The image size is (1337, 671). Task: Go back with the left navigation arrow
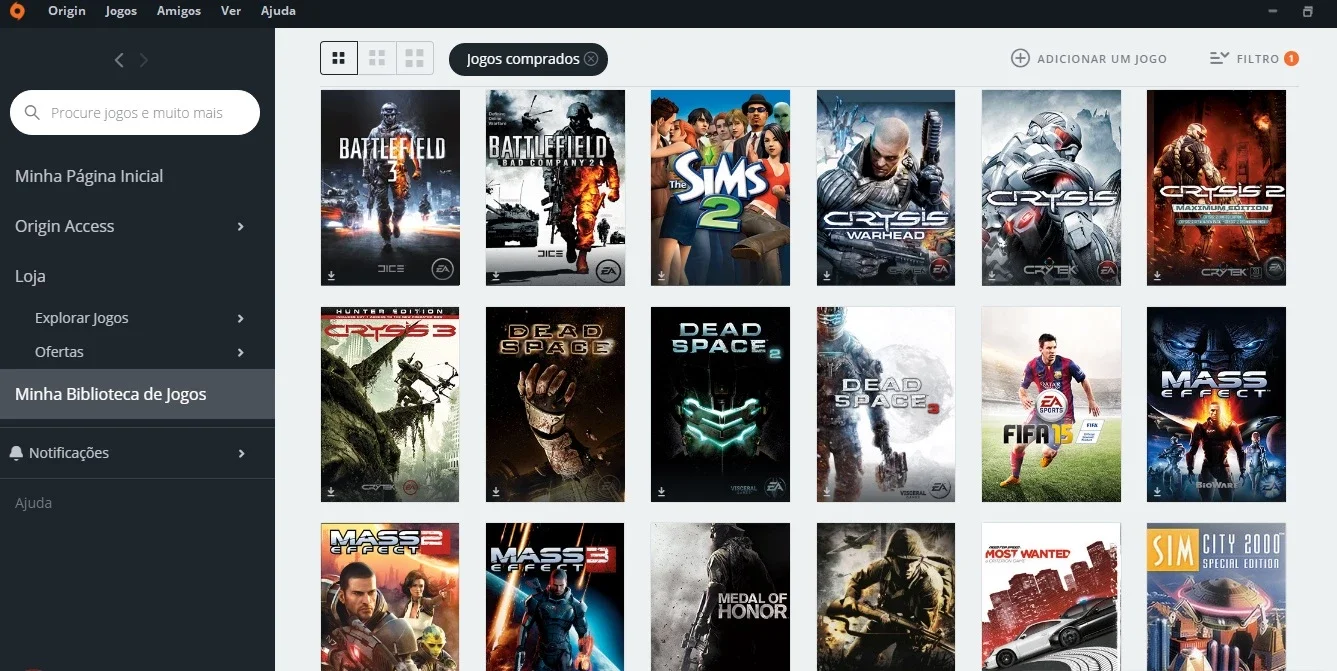(119, 60)
